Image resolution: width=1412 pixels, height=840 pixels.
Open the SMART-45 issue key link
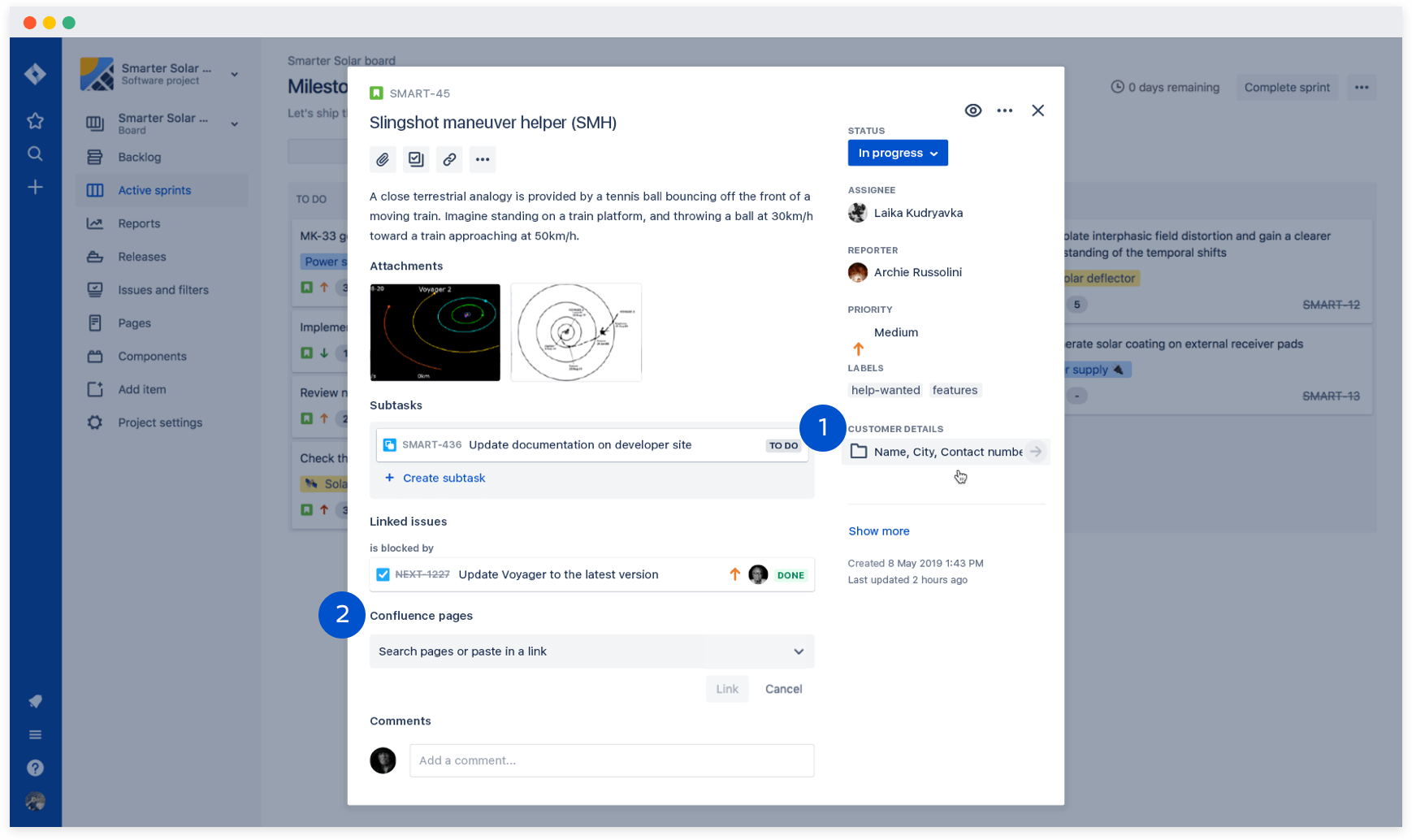419,93
